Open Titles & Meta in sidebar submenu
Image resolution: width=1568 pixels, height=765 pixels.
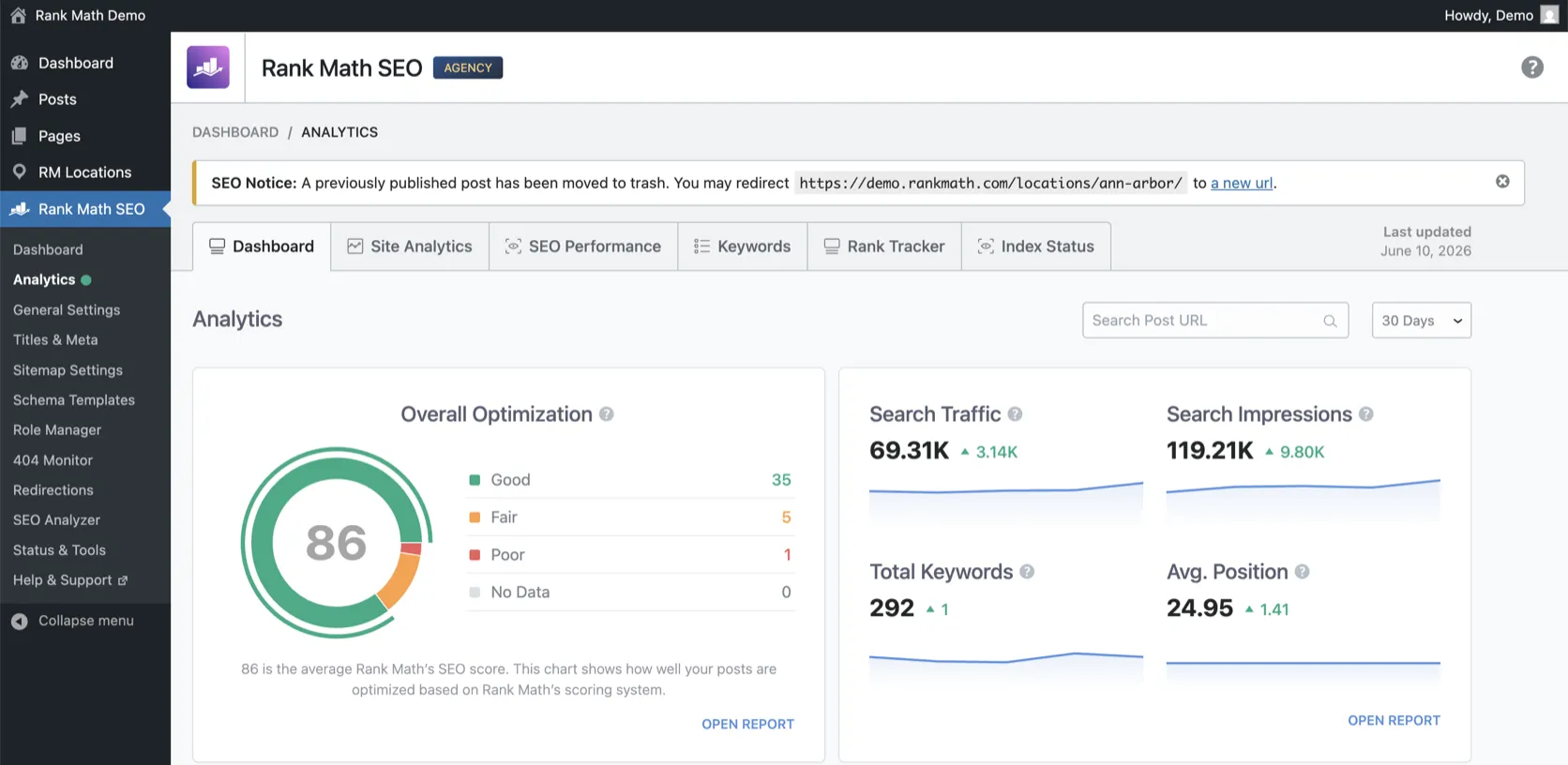click(55, 340)
